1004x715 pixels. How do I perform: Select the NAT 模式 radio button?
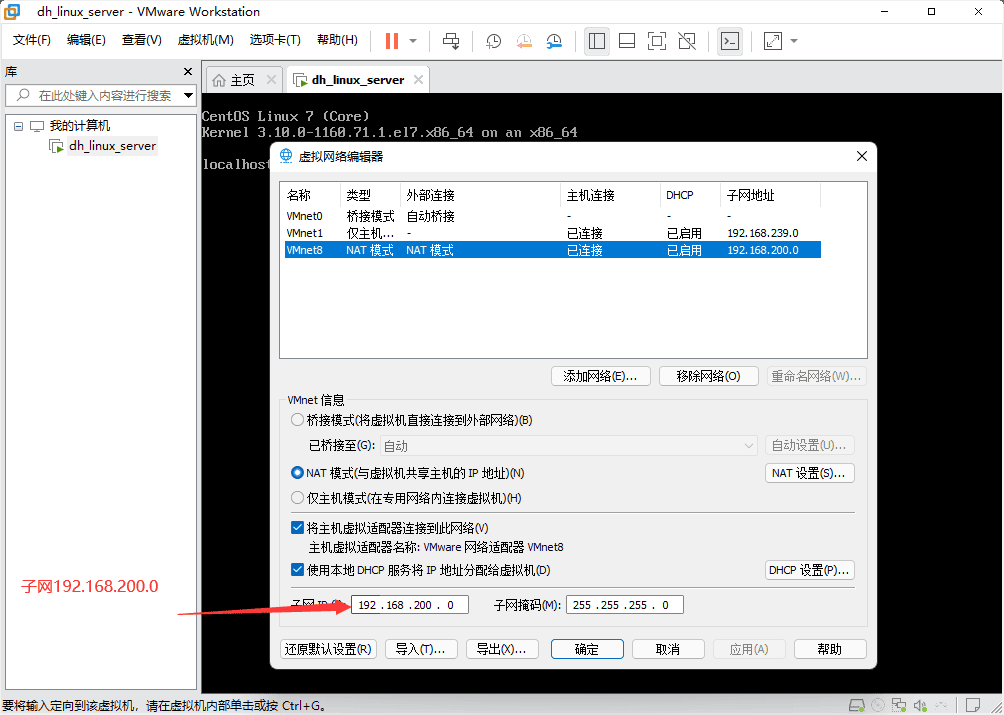point(297,473)
